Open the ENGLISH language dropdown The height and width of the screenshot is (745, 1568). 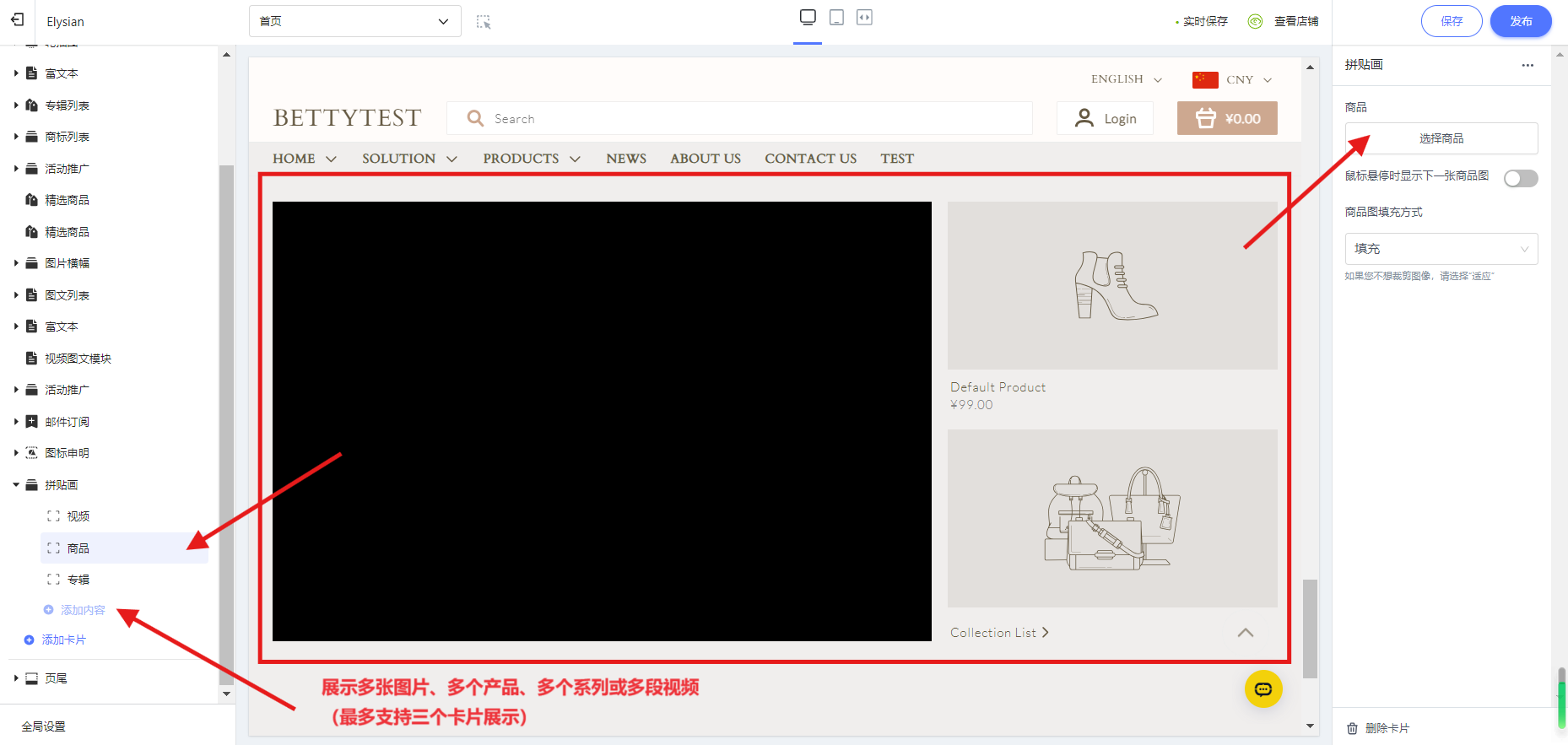tap(1126, 79)
